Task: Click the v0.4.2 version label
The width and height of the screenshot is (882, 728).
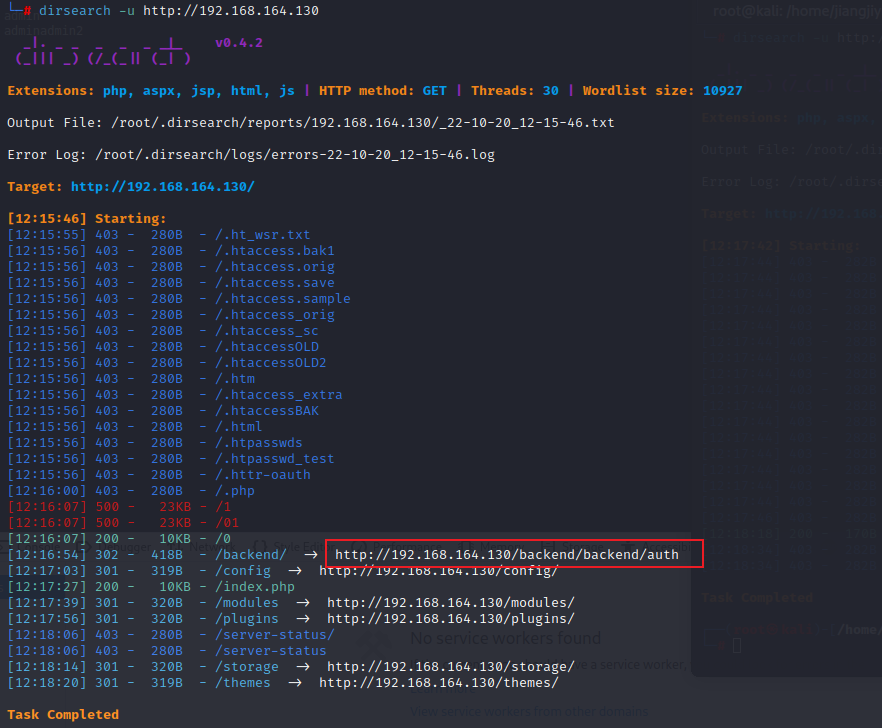Action: [x=238, y=44]
